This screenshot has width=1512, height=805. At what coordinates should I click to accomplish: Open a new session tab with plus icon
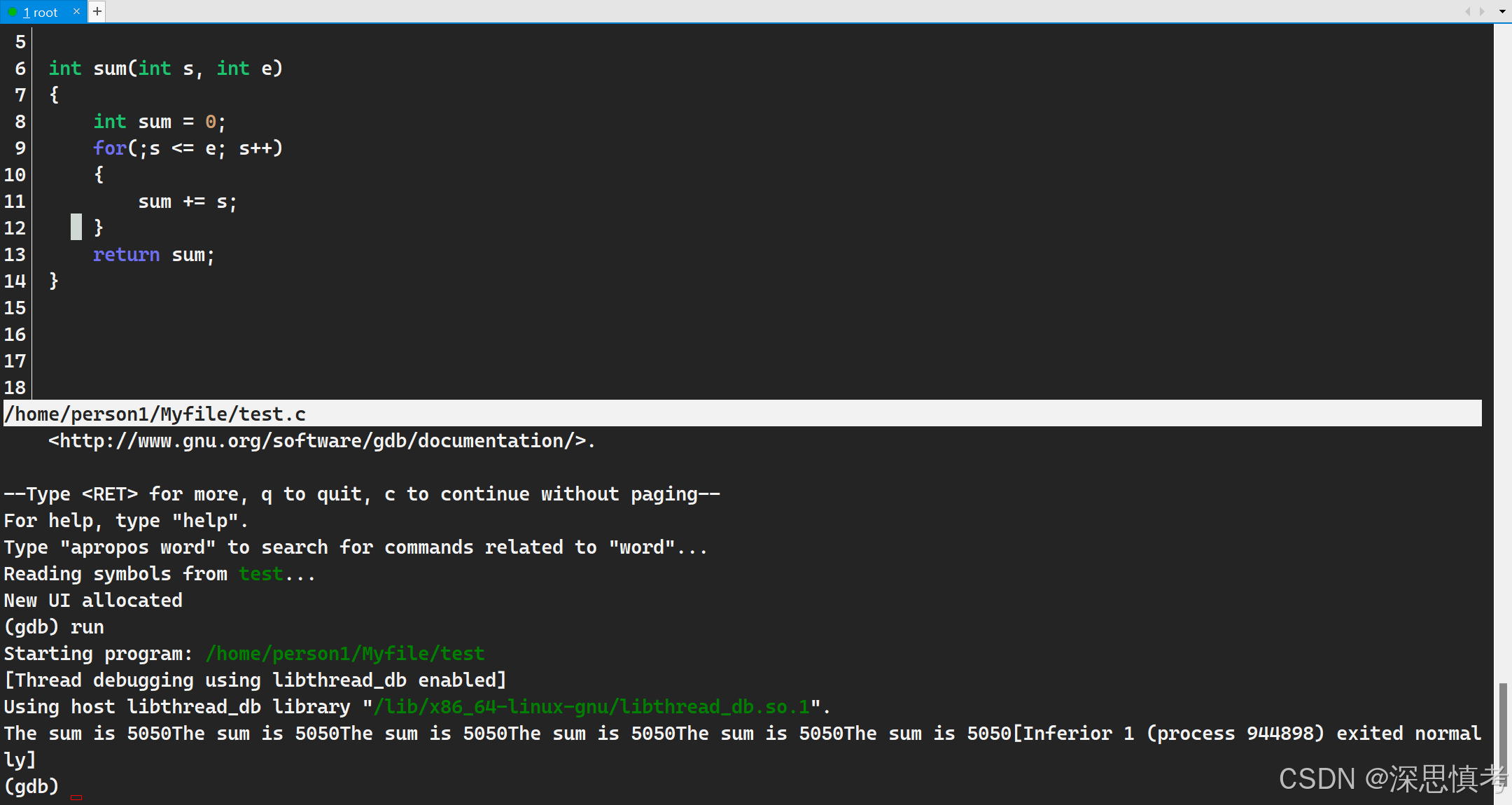tap(97, 11)
